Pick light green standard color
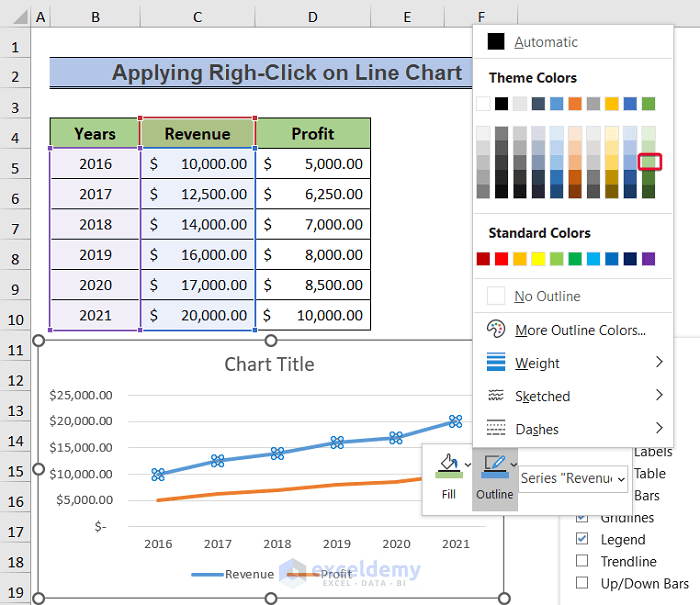This screenshot has height=605, width=700. 556,259
